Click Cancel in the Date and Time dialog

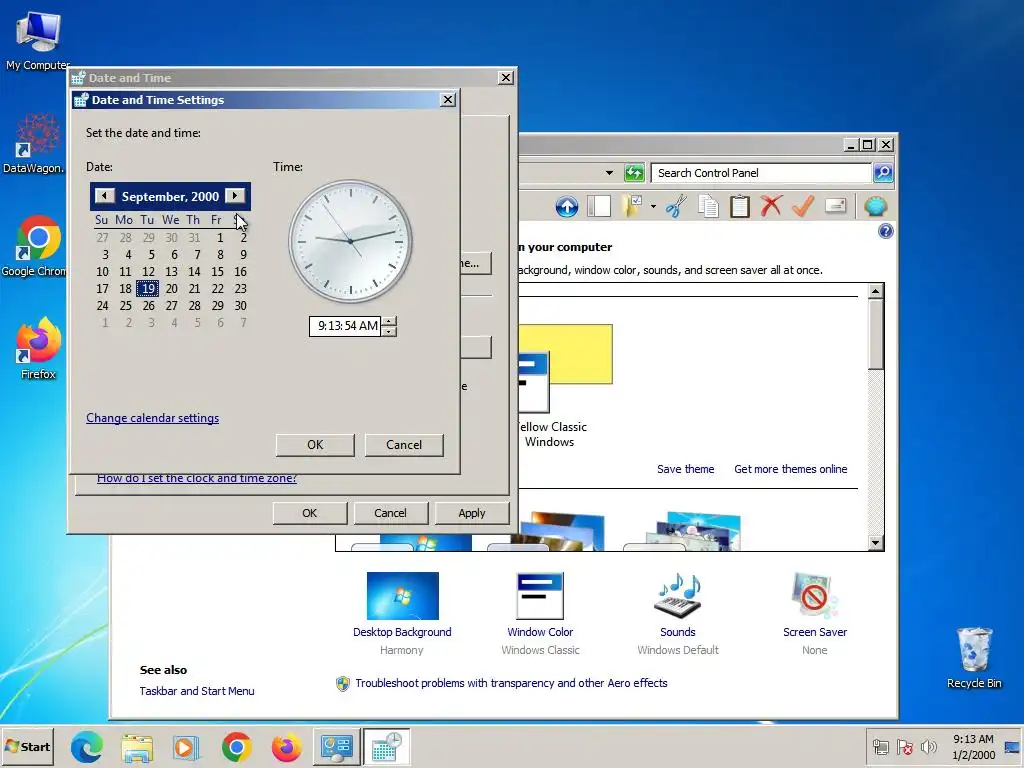(x=390, y=513)
